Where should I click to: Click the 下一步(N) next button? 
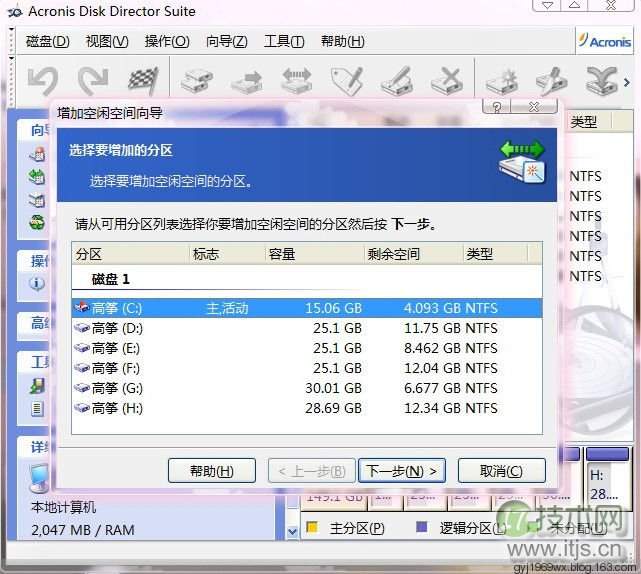tap(401, 471)
